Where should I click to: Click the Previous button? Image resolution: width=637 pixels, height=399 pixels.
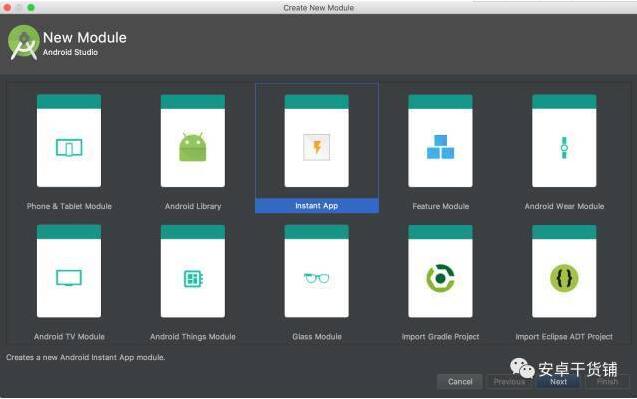(509, 382)
